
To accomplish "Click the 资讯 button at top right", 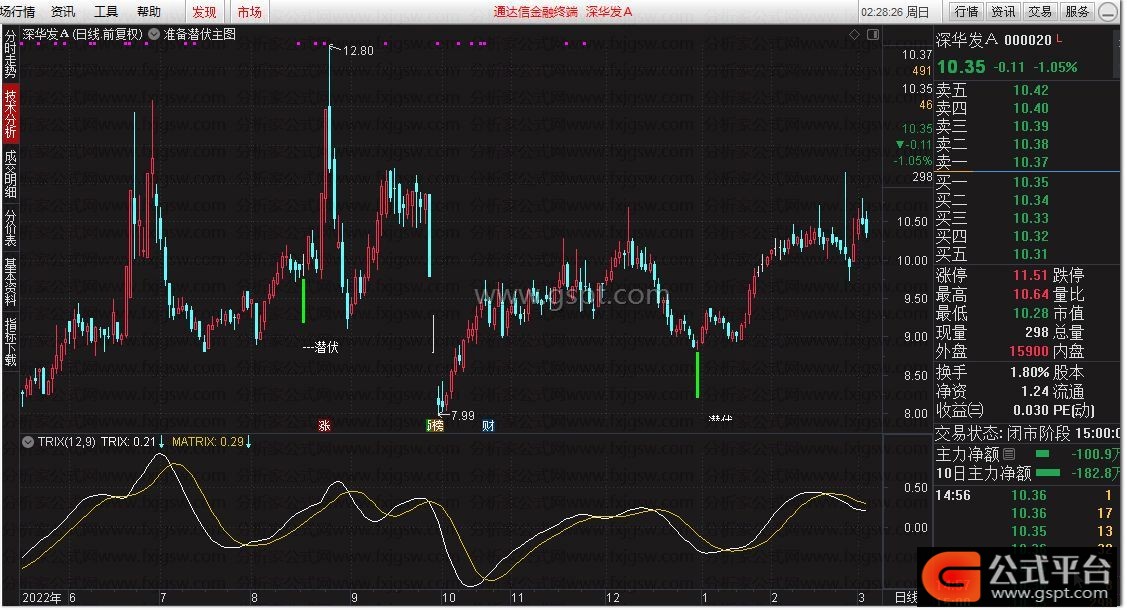I will 1003,11.
